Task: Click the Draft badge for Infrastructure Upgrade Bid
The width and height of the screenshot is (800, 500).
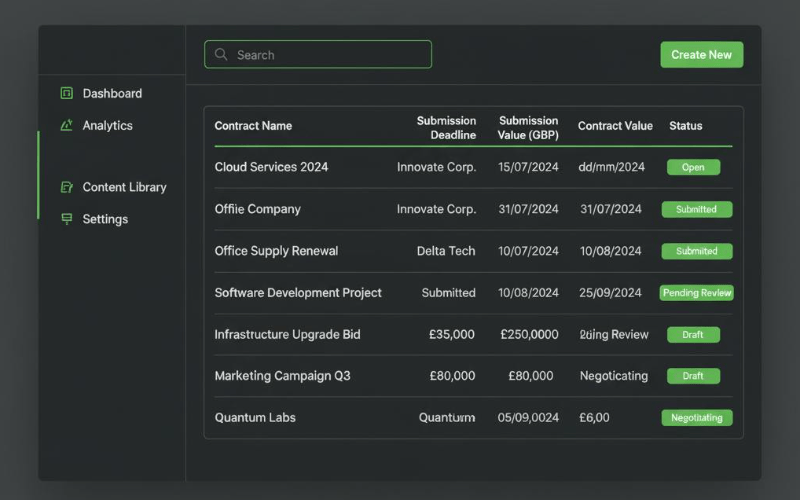Action: click(x=693, y=335)
